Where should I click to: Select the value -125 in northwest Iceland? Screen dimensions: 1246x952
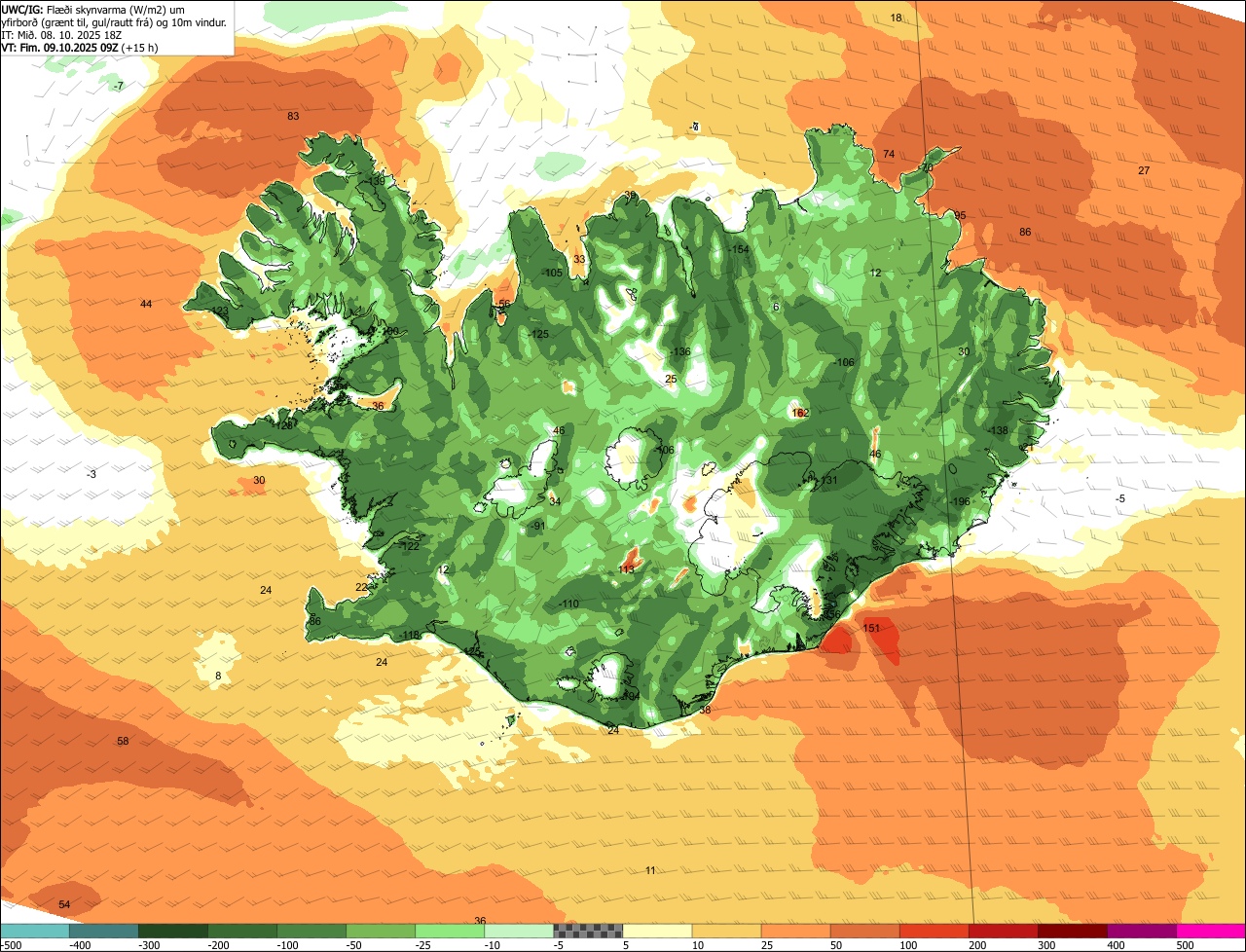click(539, 335)
